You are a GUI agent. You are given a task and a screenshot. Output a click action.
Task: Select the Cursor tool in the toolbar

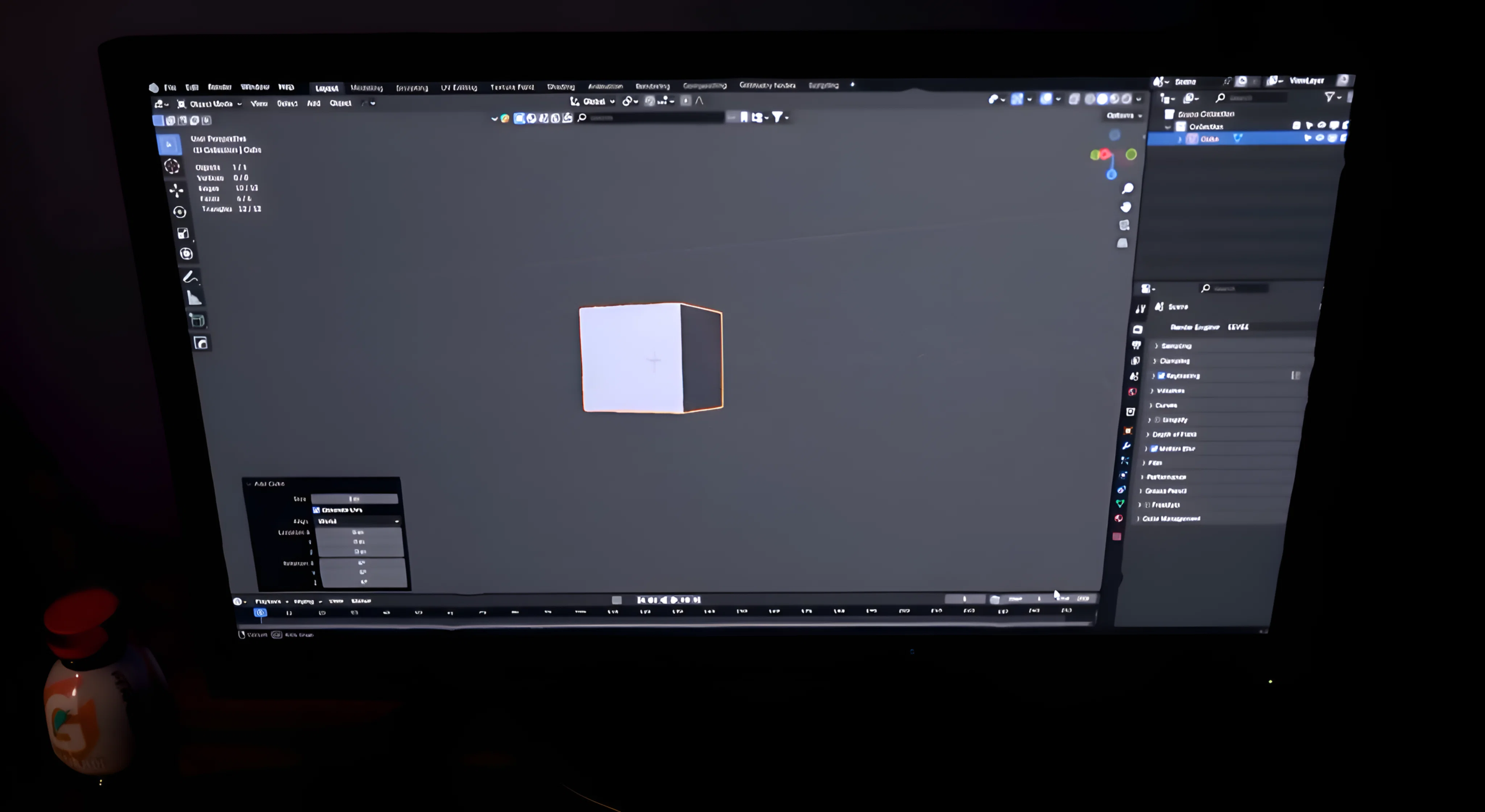pos(172,166)
